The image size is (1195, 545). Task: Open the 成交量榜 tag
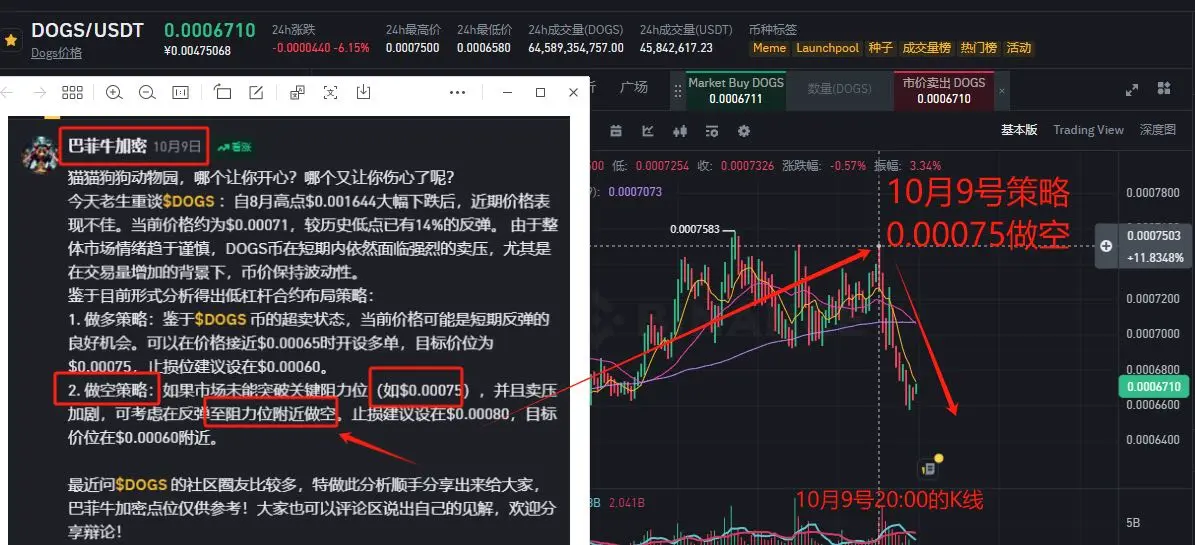point(926,48)
